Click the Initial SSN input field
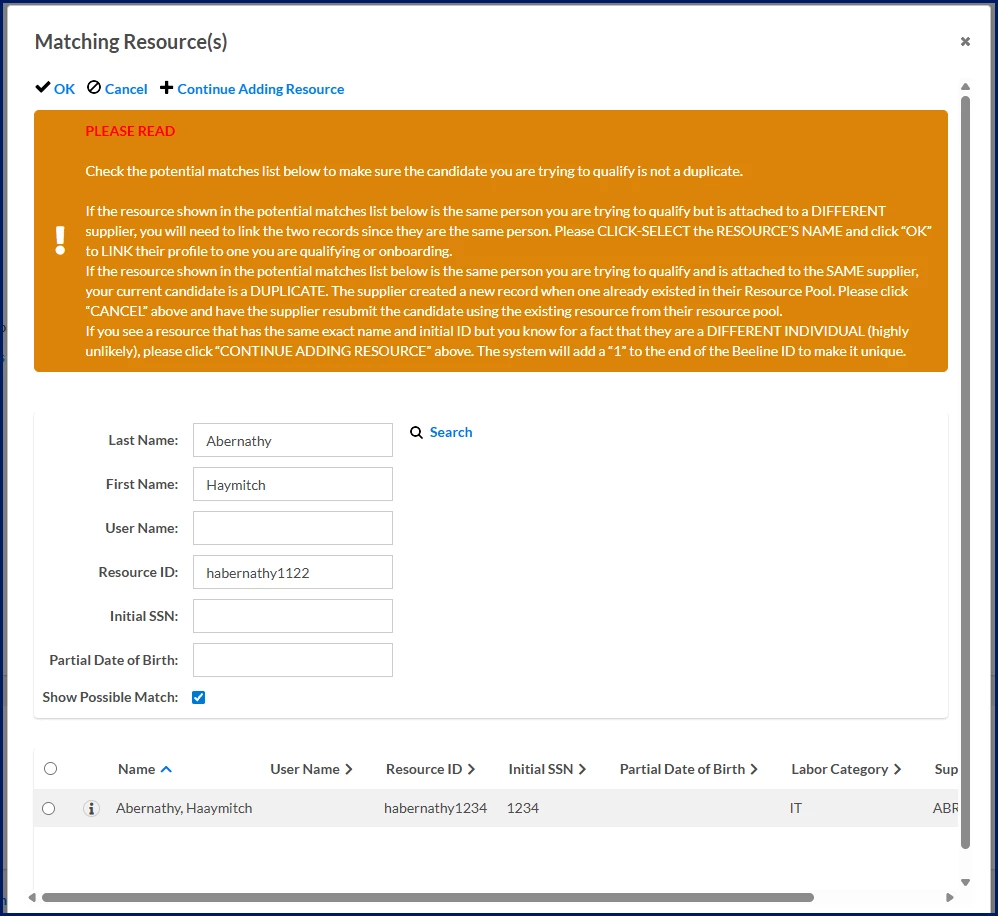This screenshot has height=916, width=998. pos(293,616)
